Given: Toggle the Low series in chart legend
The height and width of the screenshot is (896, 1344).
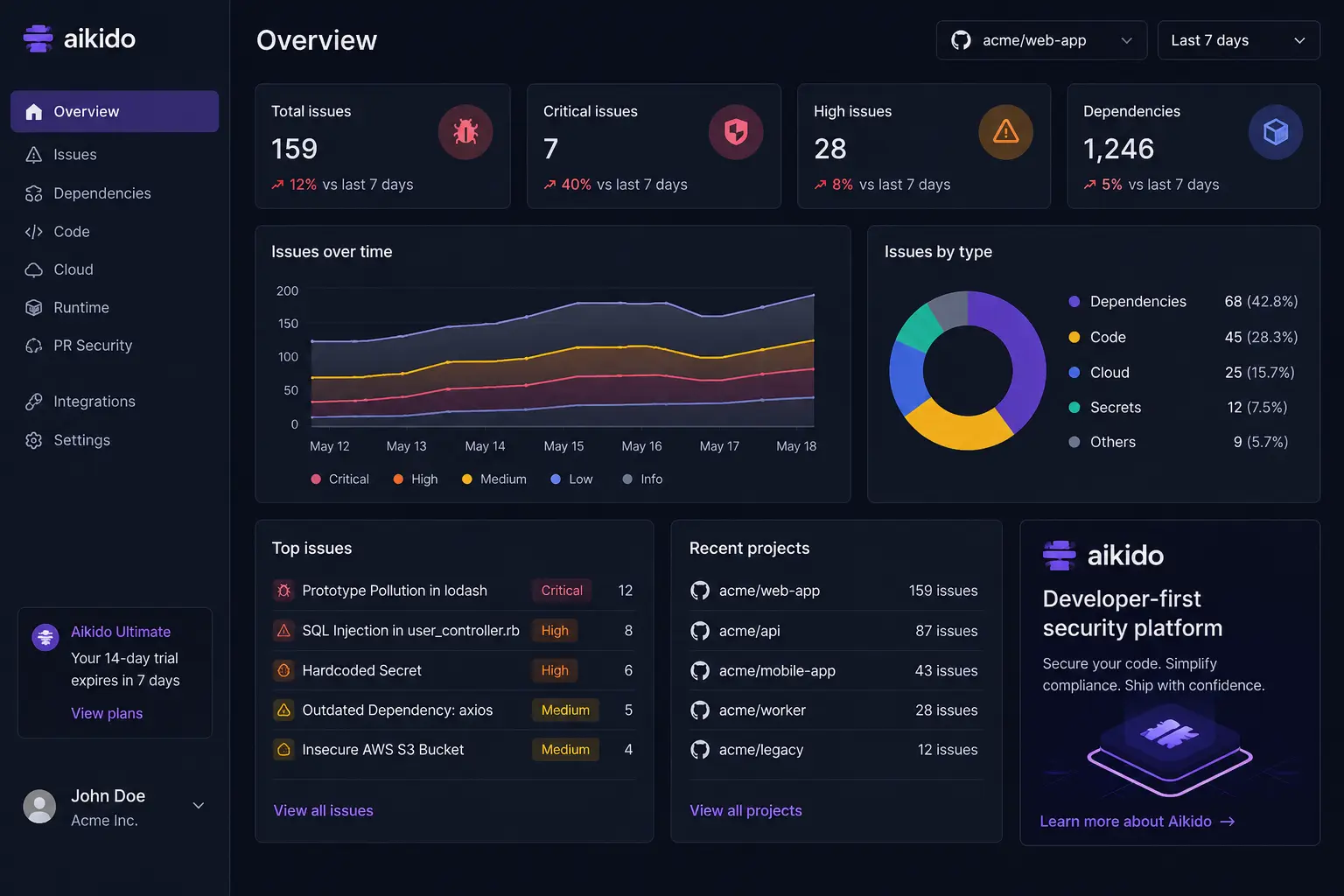Looking at the screenshot, I should click(571, 479).
